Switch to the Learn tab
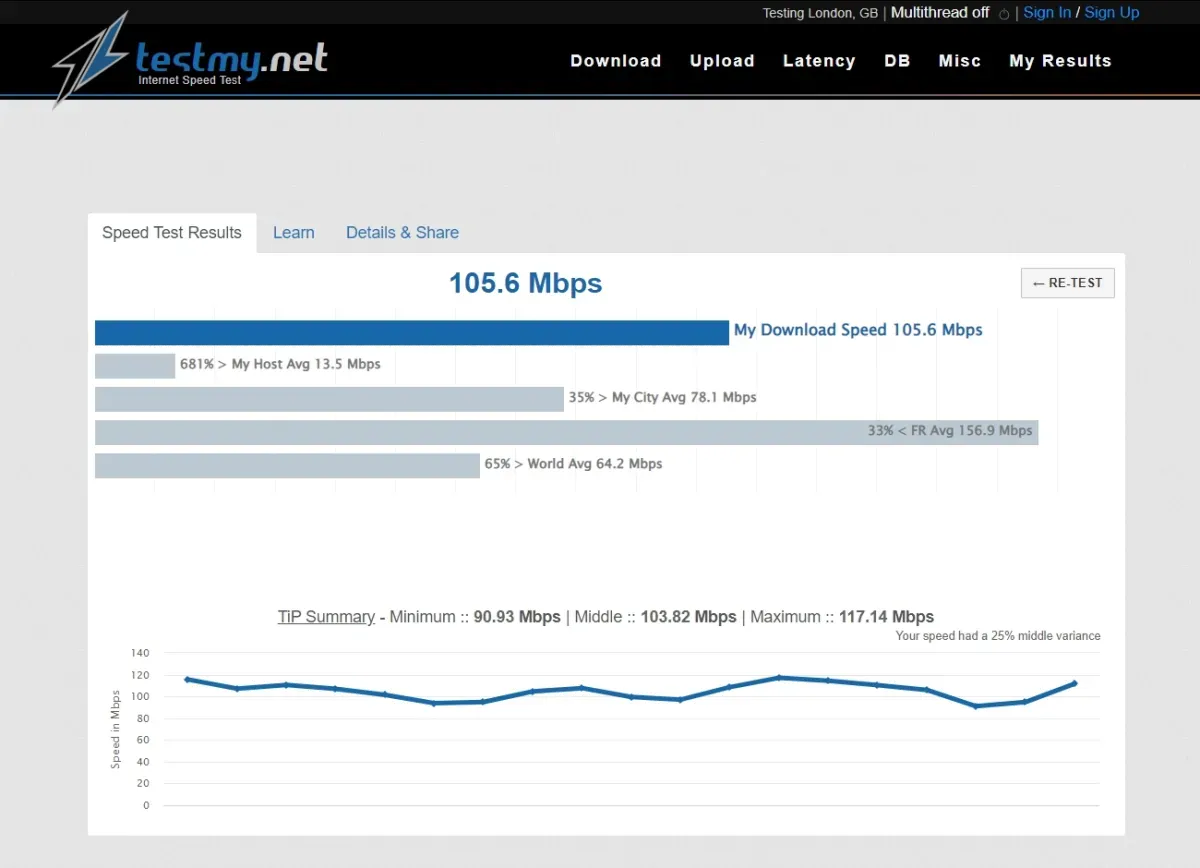 (x=293, y=232)
